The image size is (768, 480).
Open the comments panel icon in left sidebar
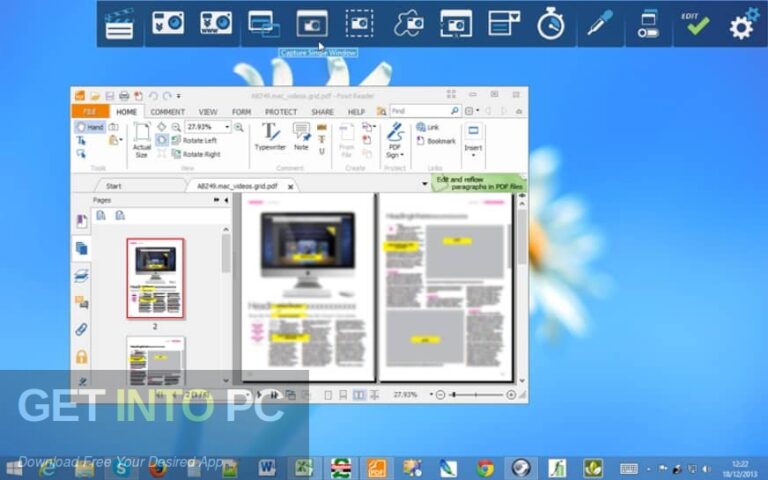pos(81,303)
